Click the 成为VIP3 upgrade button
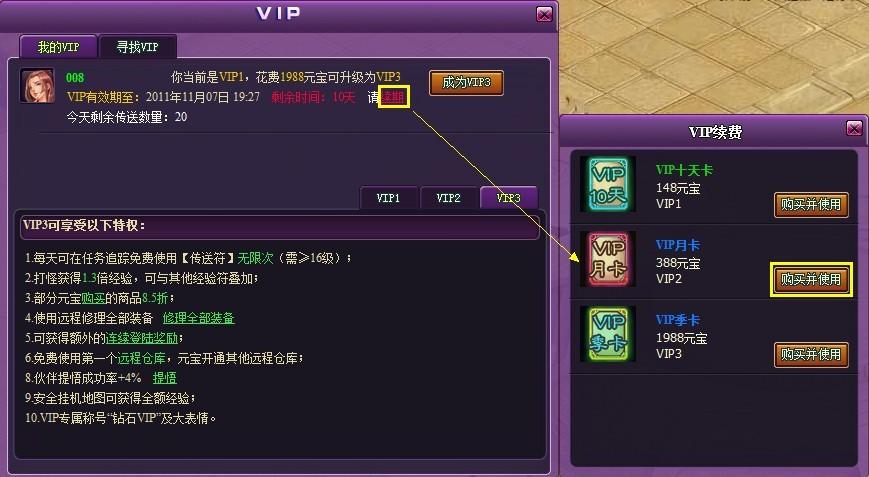The width and height of the screenshot is (869, 477). coord(466,83)
